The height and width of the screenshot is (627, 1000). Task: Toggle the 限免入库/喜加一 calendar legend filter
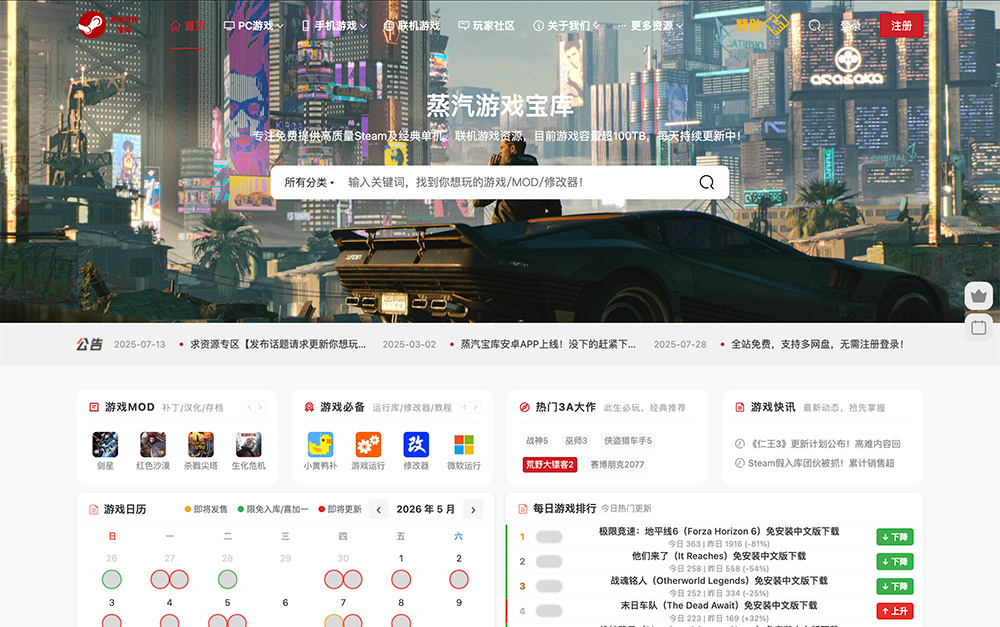(273, 509)
